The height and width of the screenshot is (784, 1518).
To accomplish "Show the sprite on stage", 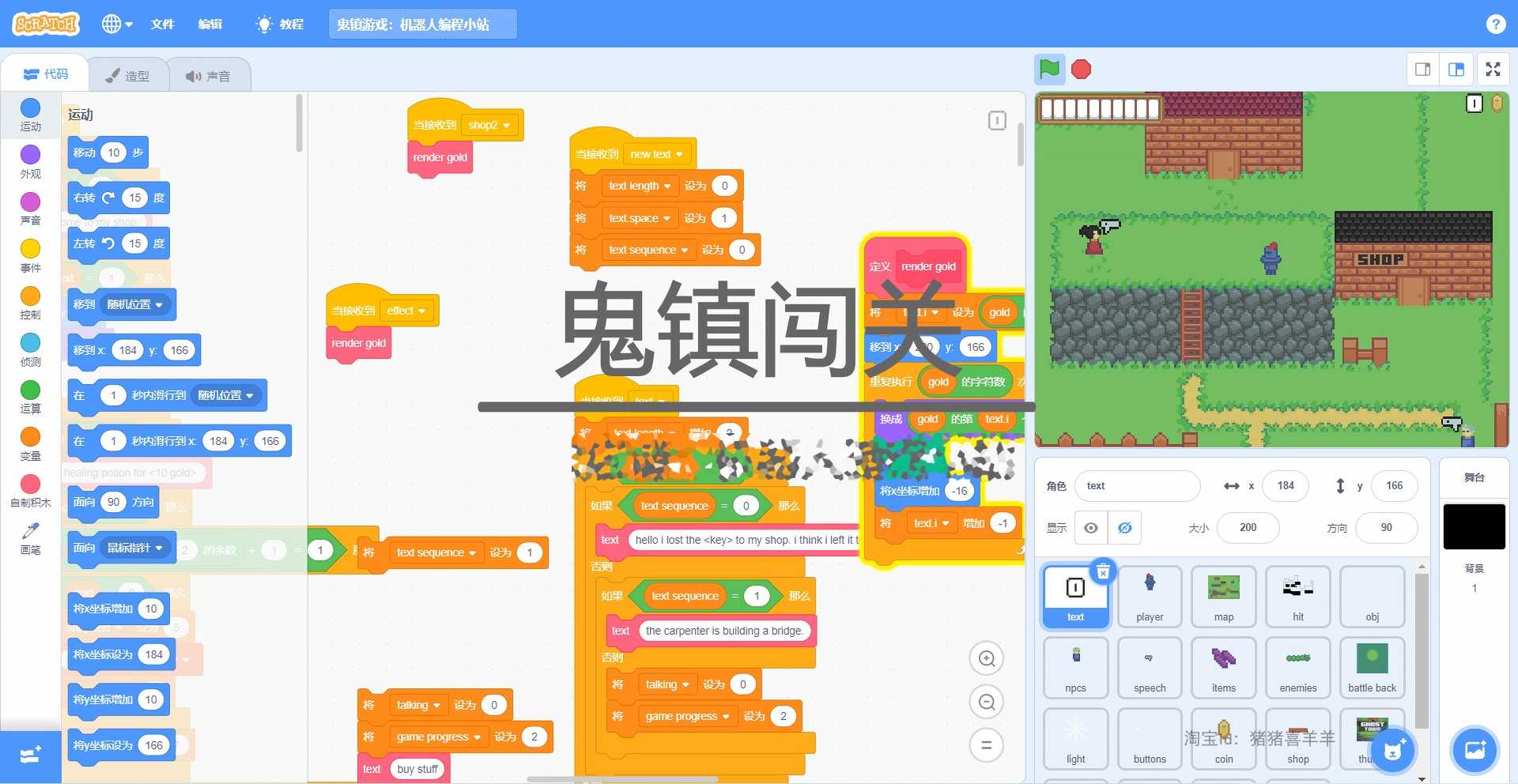I will coord(1090,528).
